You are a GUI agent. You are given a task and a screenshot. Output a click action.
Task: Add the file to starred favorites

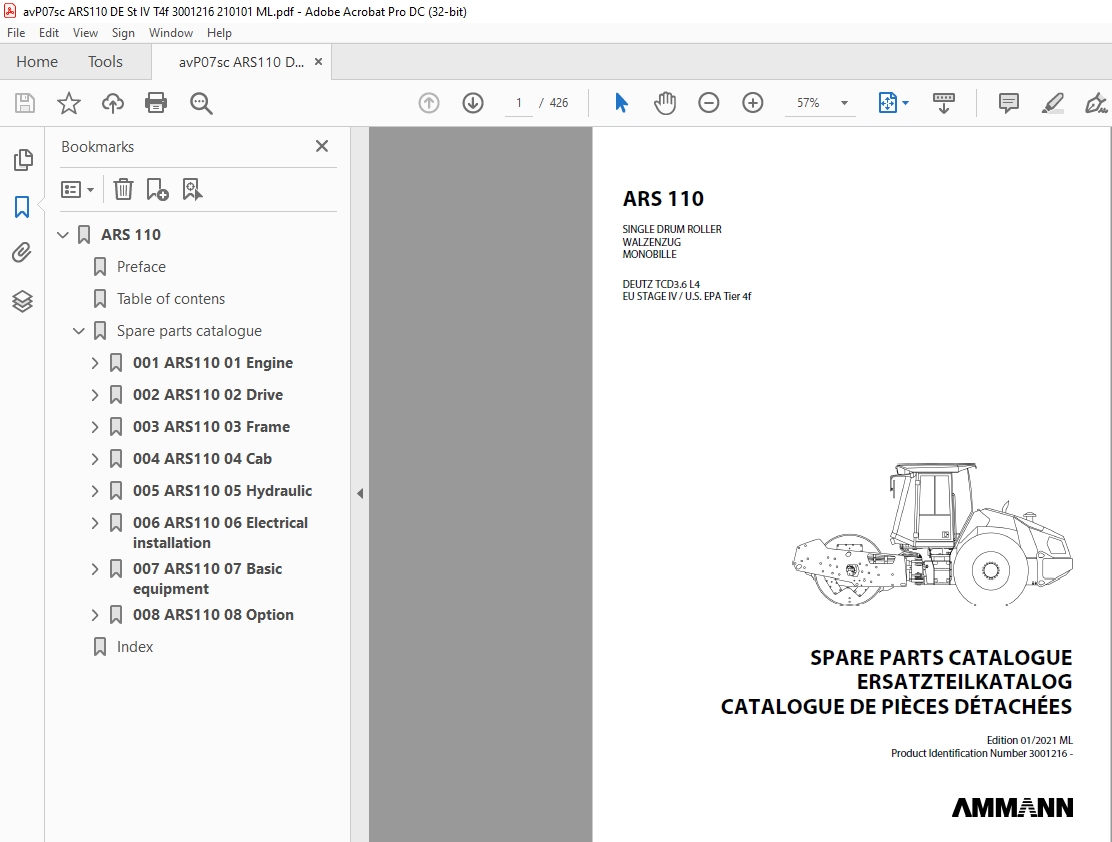69,103
